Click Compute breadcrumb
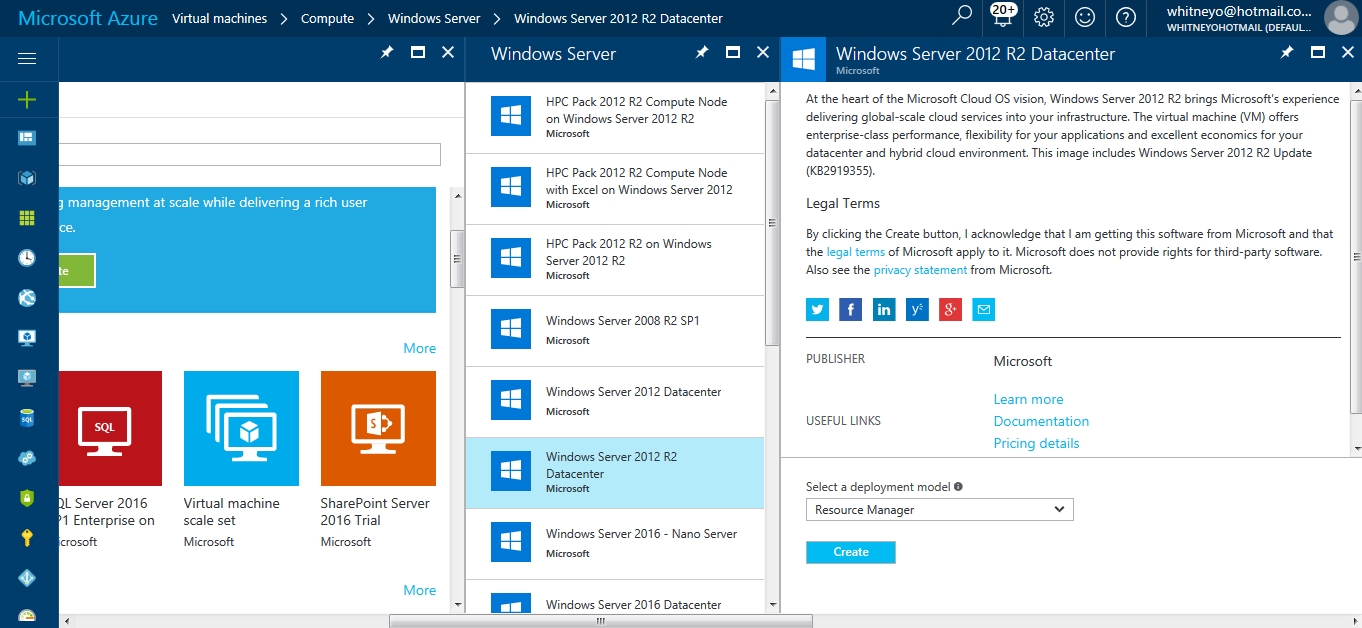This screenshot has width=1362, height=628. tap(328, 18)
